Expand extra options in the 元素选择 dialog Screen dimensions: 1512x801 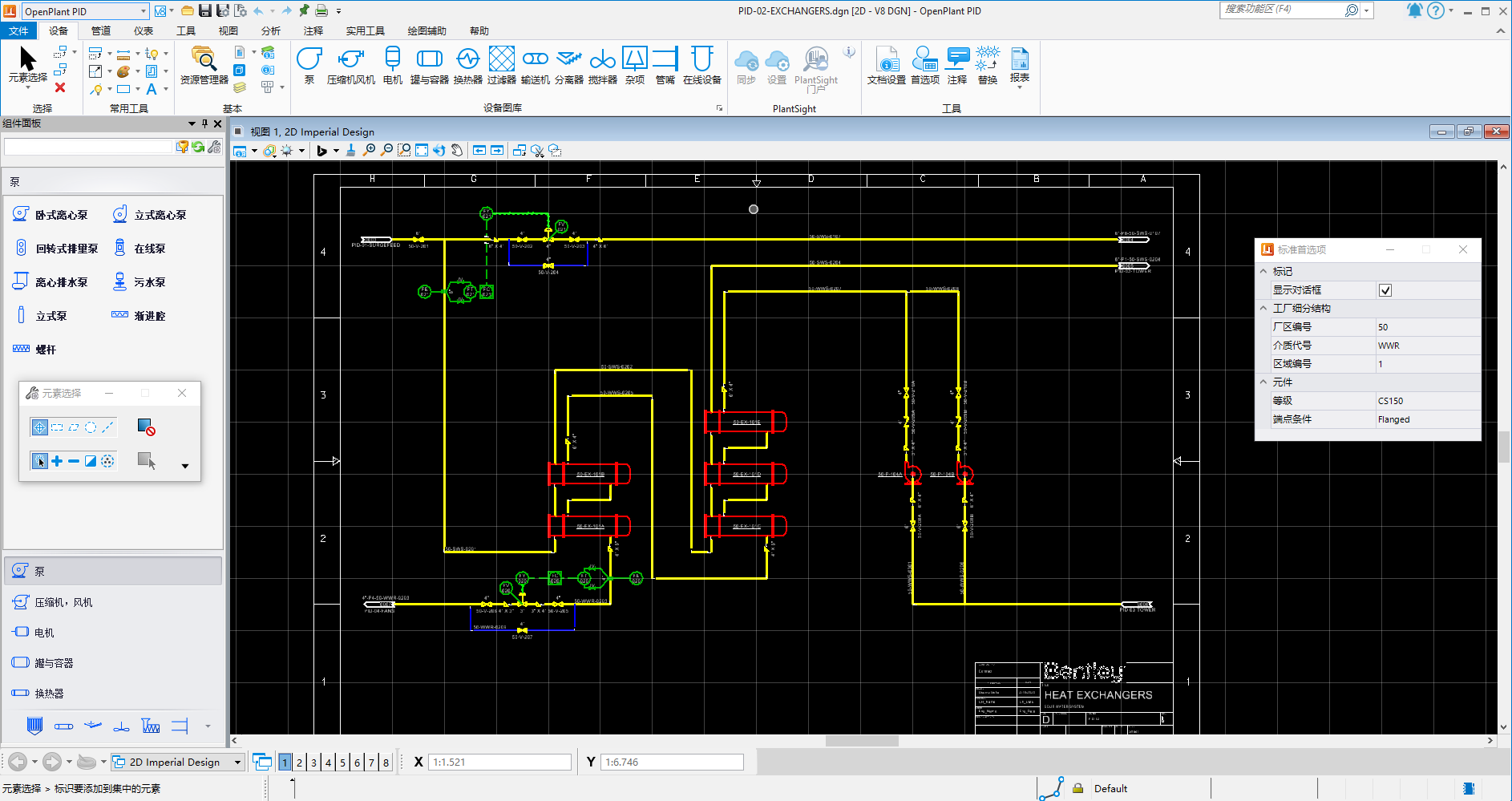[184, 465]
